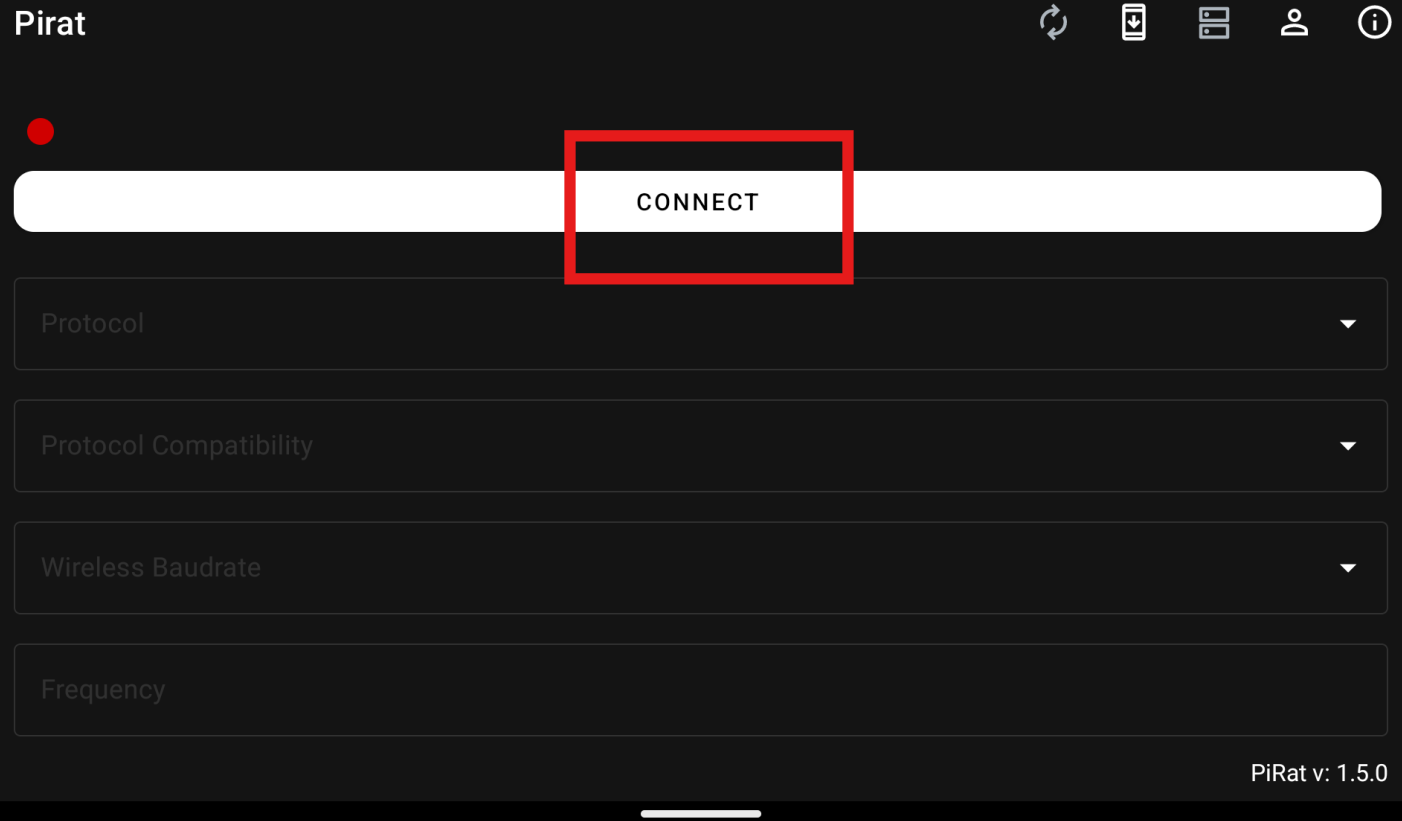Click the Pirat app title
This screenshot has width=1402, height=821.
50,23
